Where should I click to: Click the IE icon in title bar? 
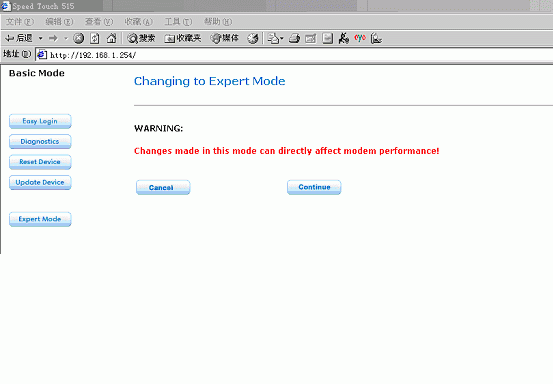tap(6, 6)
